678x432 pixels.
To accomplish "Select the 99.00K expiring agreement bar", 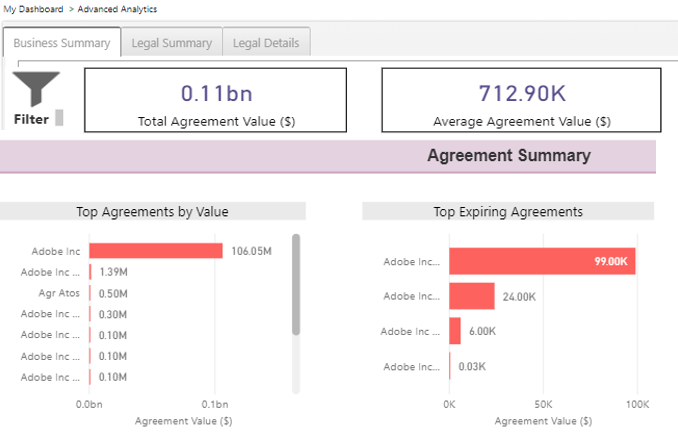I will [x=541, y=262].
